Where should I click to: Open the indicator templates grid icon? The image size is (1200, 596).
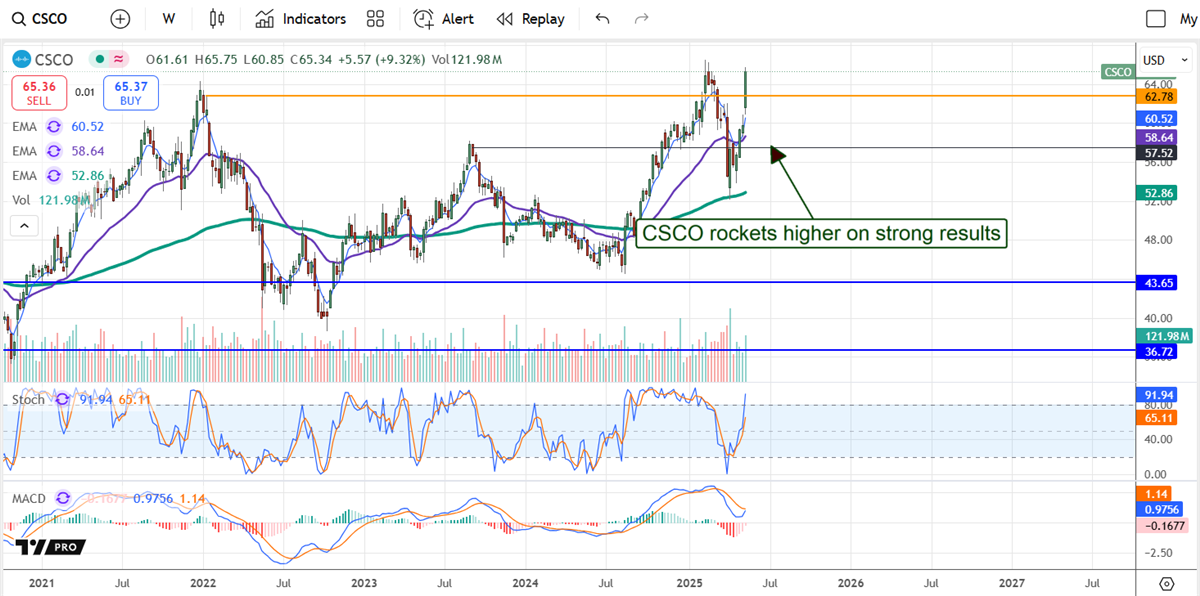[375, 19]
